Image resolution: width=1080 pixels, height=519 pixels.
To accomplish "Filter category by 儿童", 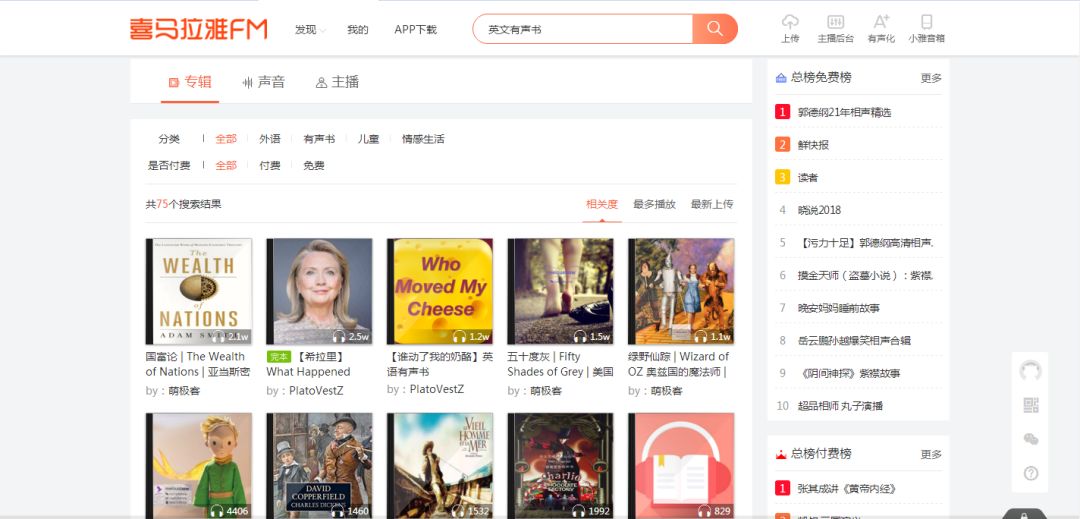I will 368,139.
